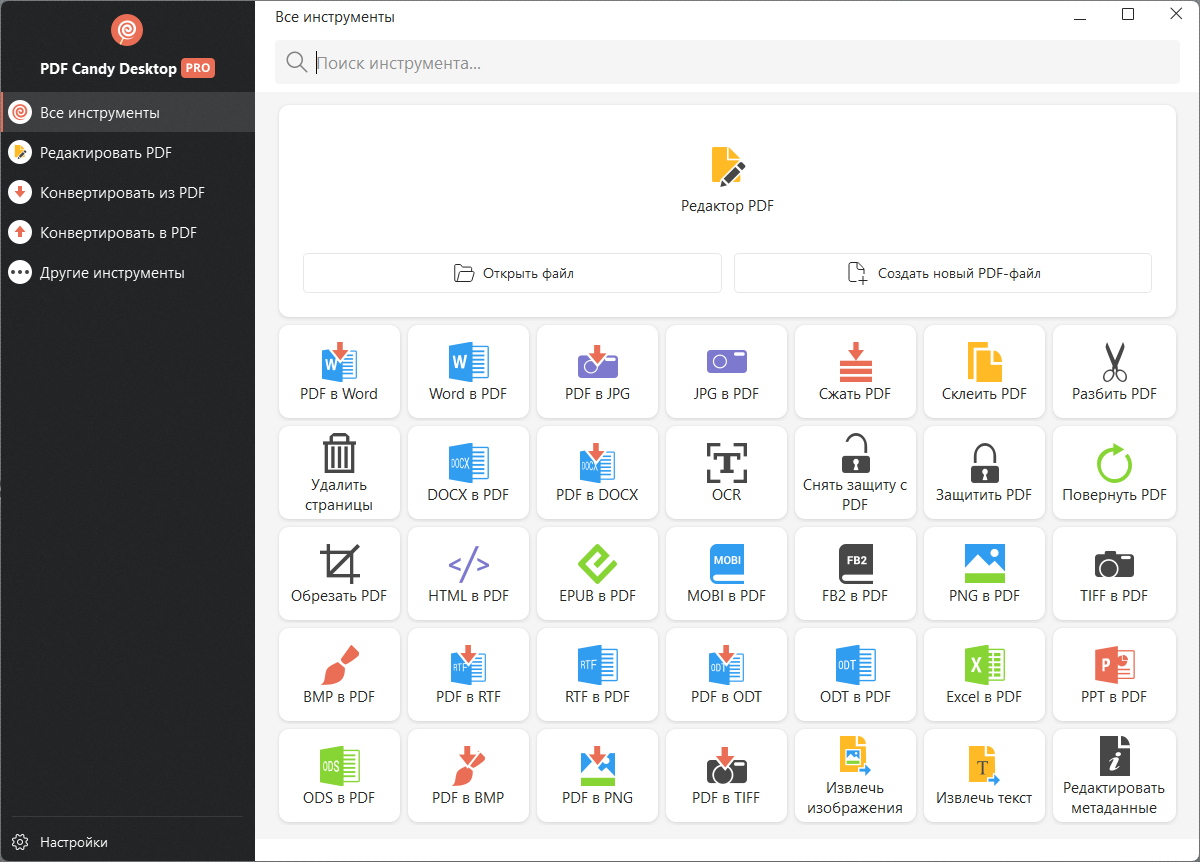
Task: Click Создать новый PDF-файл button
Action: (x=943, y=273)
